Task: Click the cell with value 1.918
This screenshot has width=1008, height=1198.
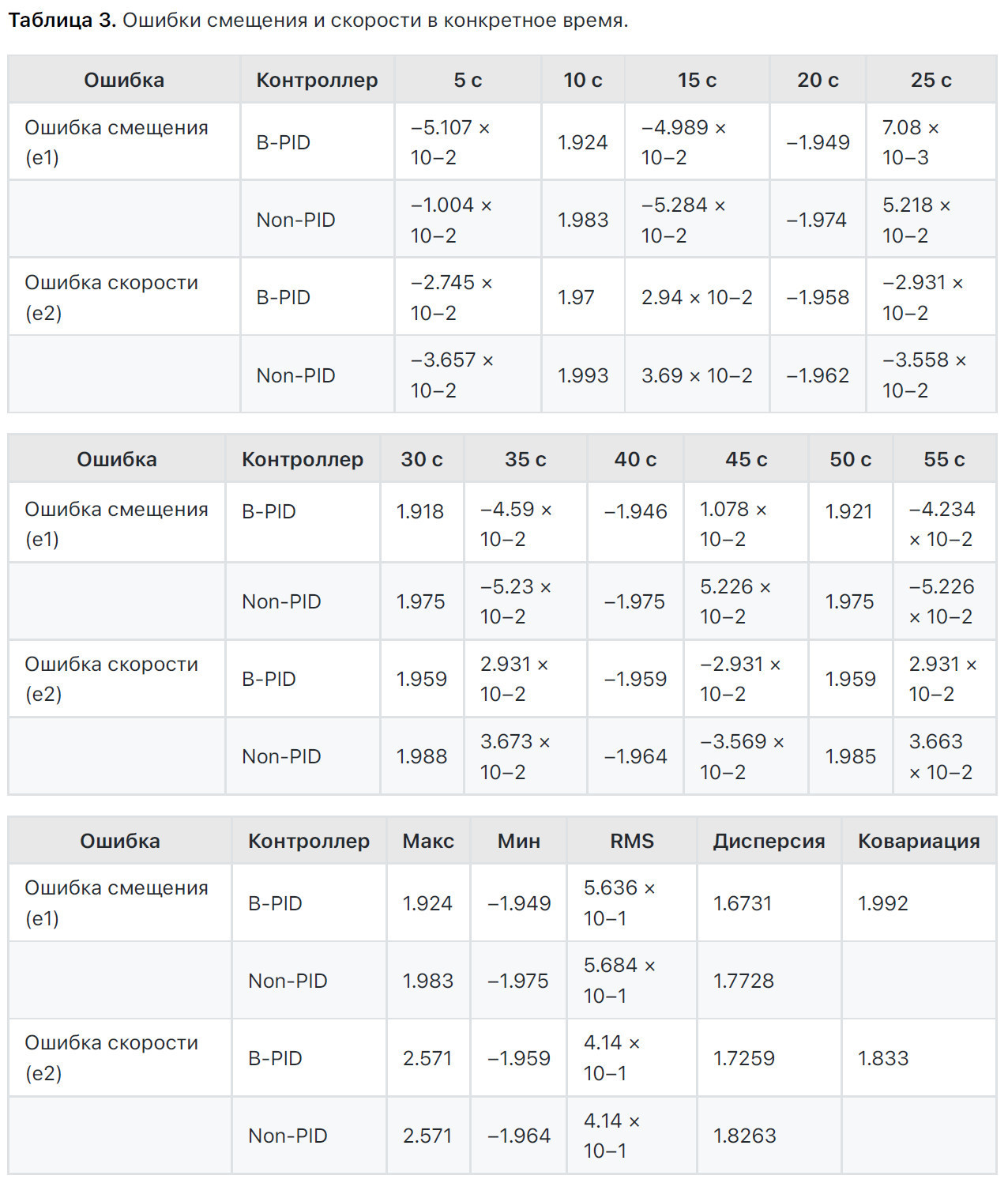Action: [420, 511]
